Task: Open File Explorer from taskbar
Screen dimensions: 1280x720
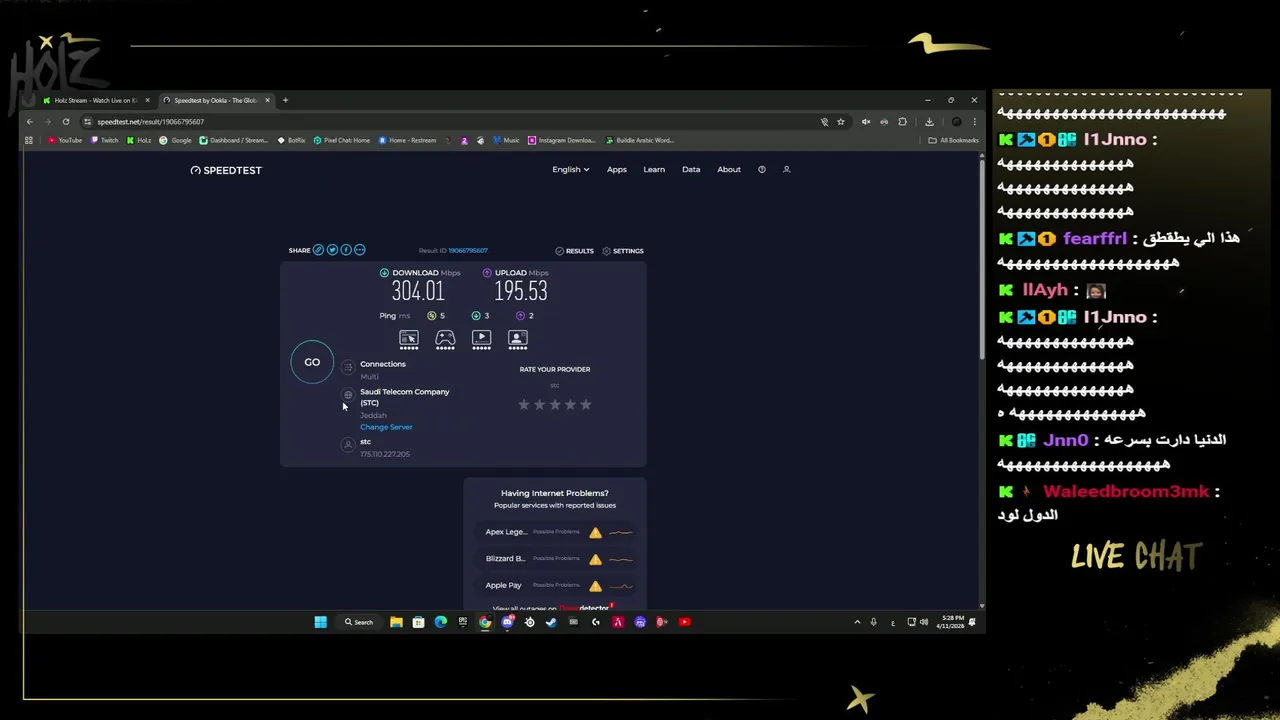Action: point(396,622)
